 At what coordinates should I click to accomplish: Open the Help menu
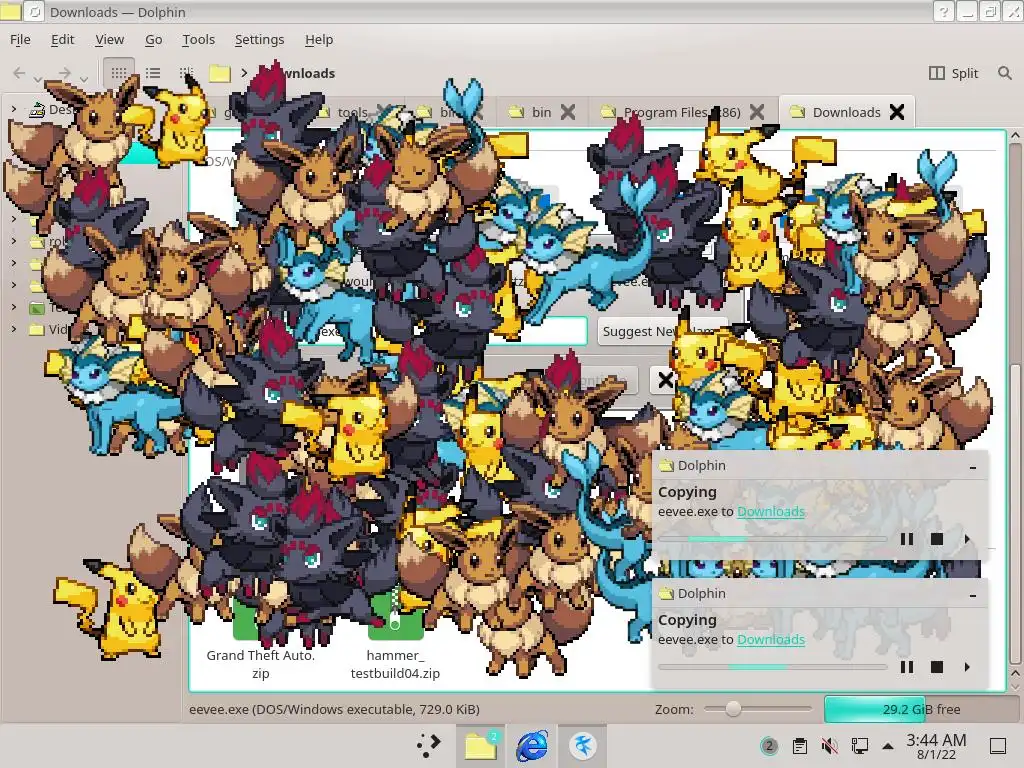coord(319,40)
